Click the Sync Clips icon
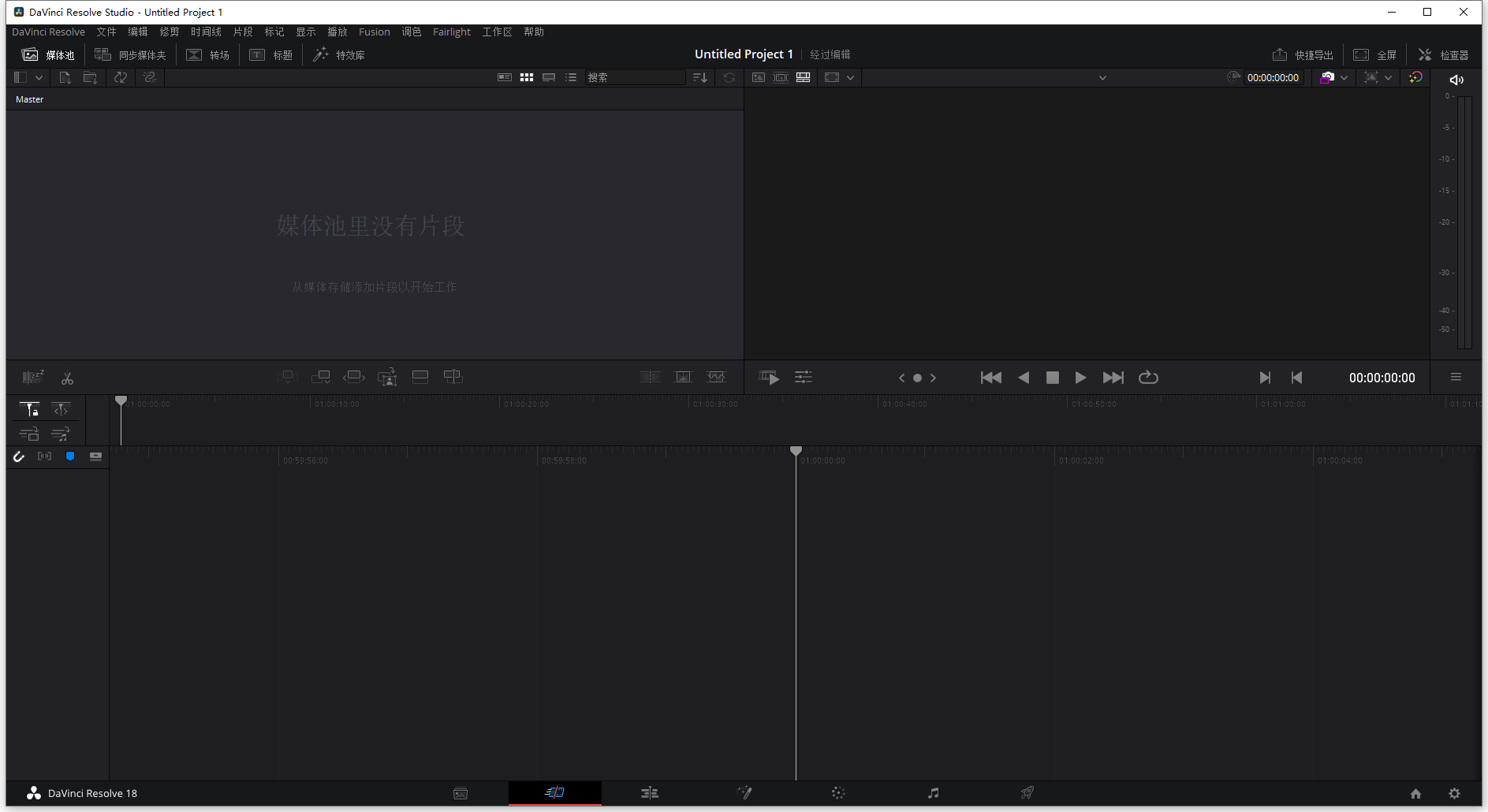The height and width of the screenshot is (812, 1488). tap(121, 77)
